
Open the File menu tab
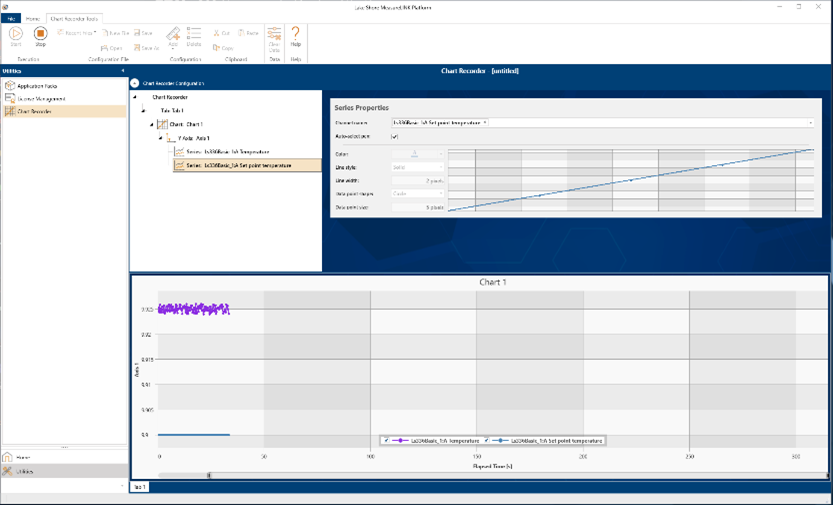(x=11, y=18)
